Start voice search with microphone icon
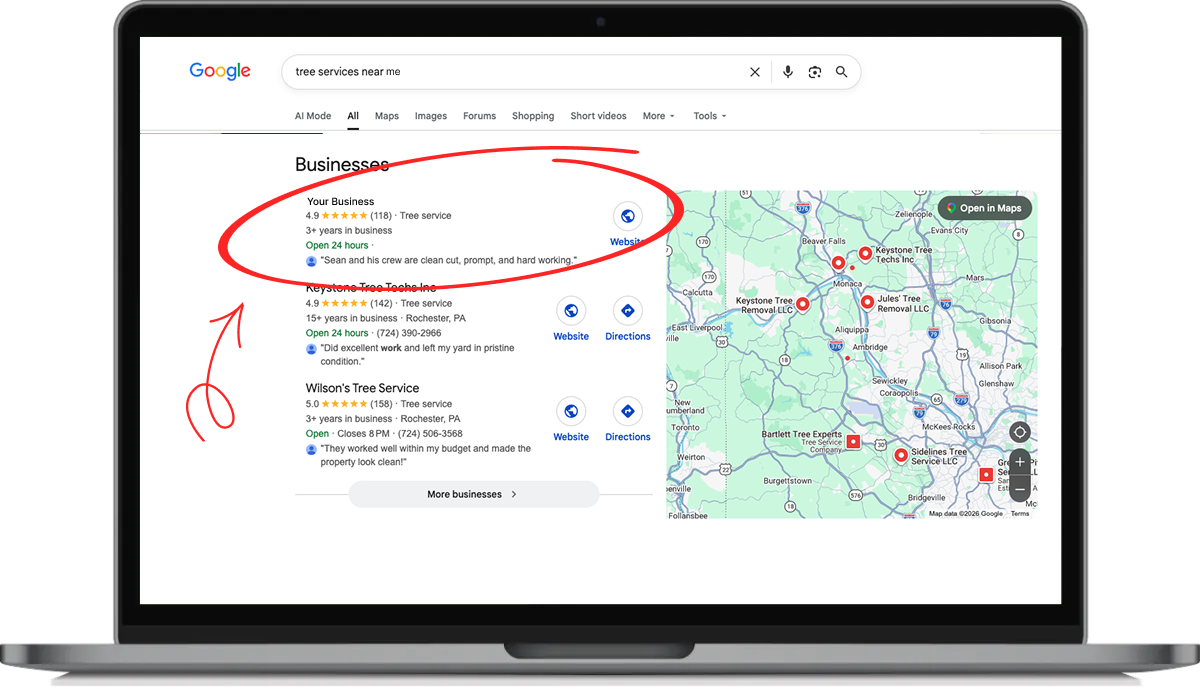The image size is (1200, 687). (x=788, y=72)
